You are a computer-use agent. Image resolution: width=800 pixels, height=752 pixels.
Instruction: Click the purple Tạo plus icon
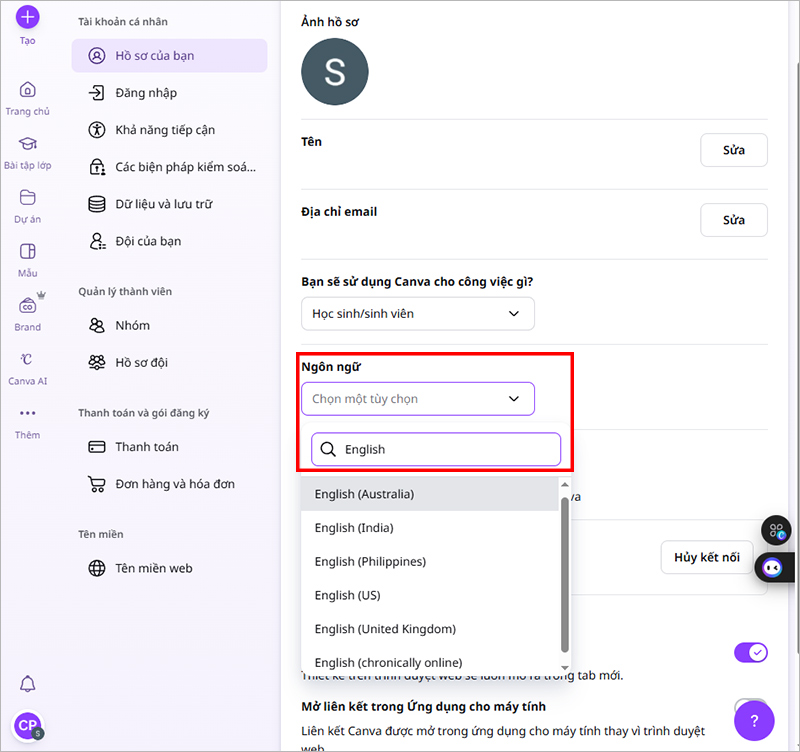(x=27, y=17)
